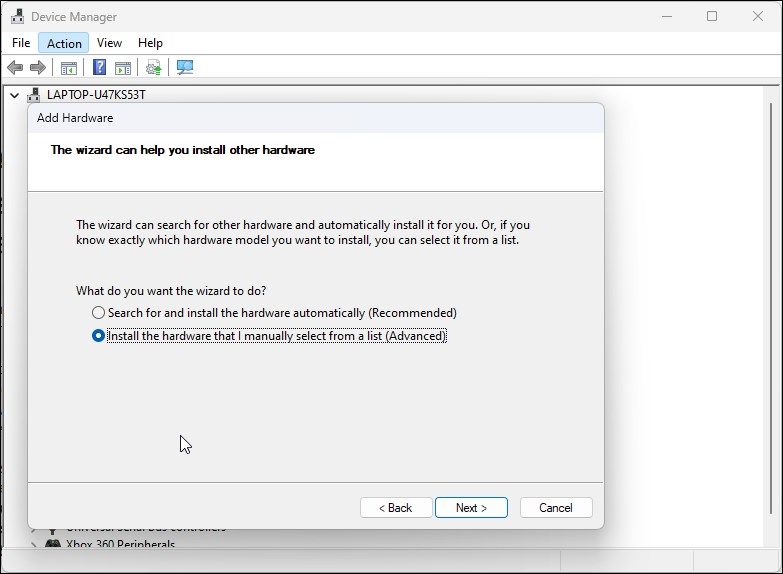783x574 pixels.
Task: Open the Action menu
Action: point(64,43)
